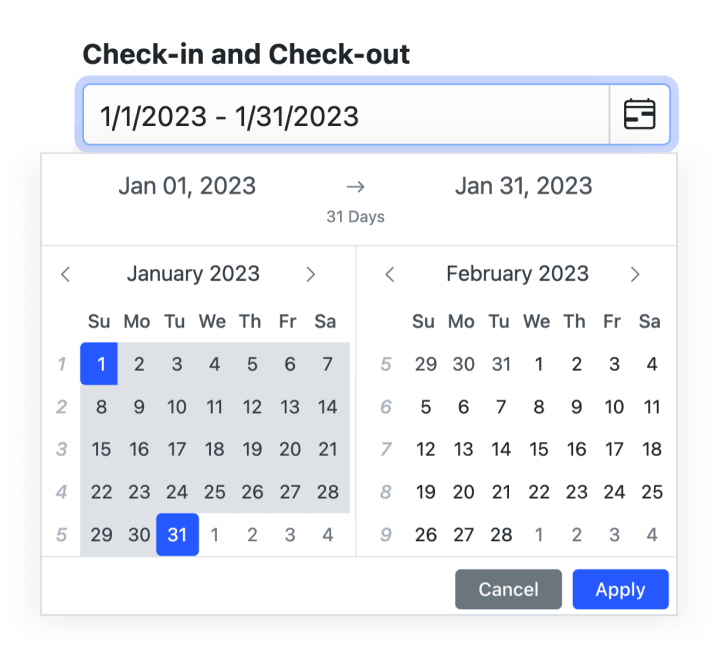Image resolution: width=720 pixels, height=656 pixels.
Task: Click next arrow beside February 2023
Action: point(635,274)
